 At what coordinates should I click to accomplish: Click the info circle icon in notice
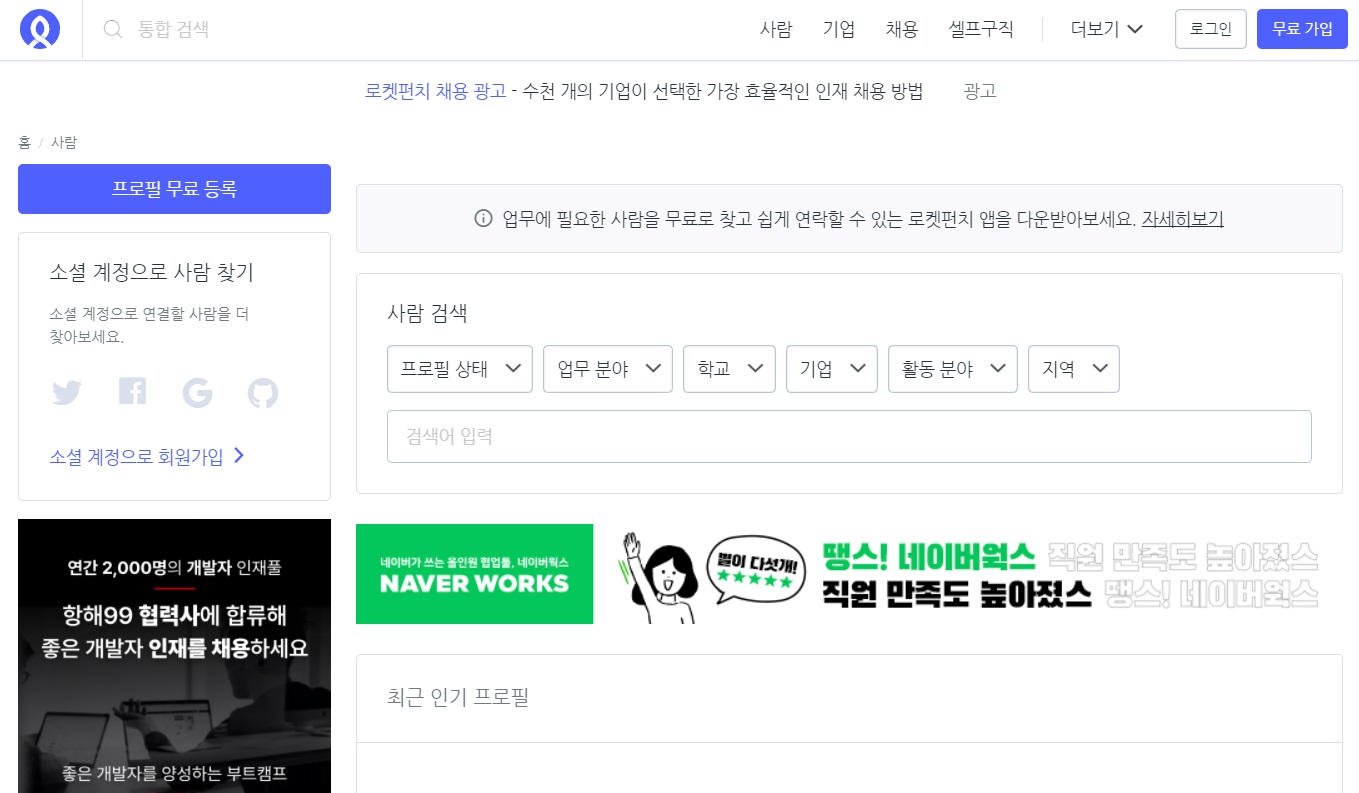pos(483,219)
